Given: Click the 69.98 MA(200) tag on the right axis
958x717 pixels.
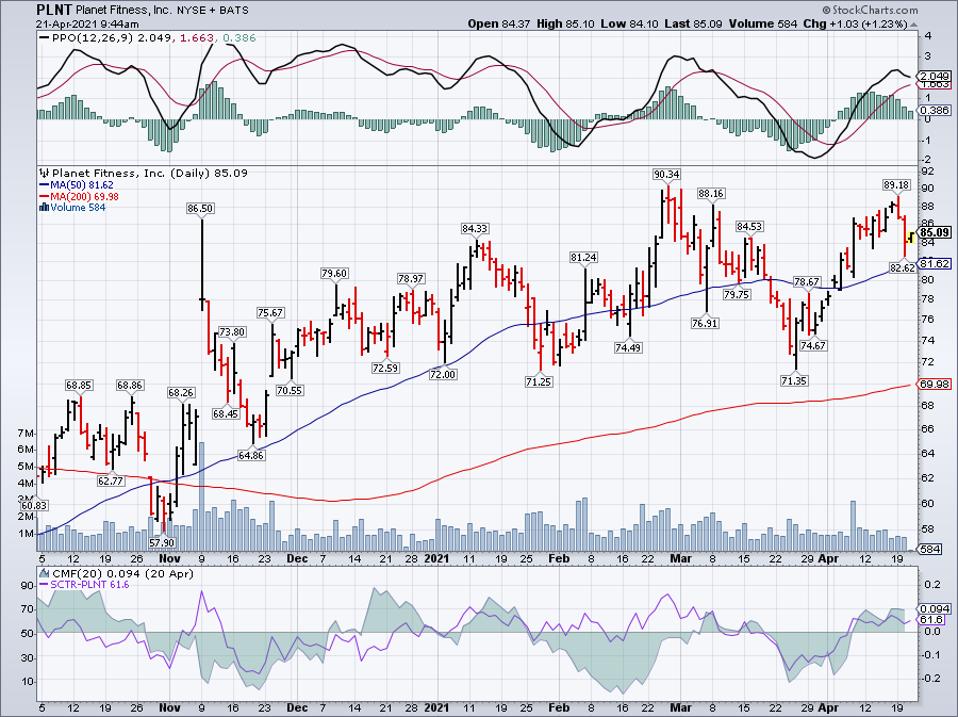Looking at the screenshot, I should click(935, 384).
